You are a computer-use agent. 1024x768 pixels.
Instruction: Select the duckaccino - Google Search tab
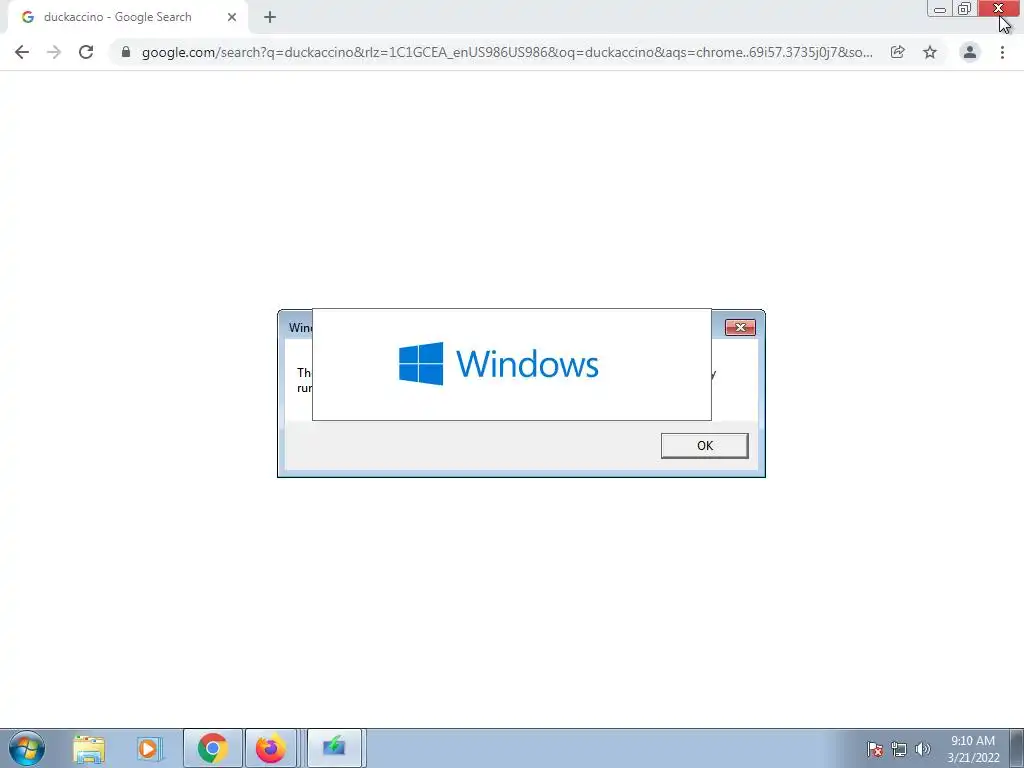tap(127, 18)
